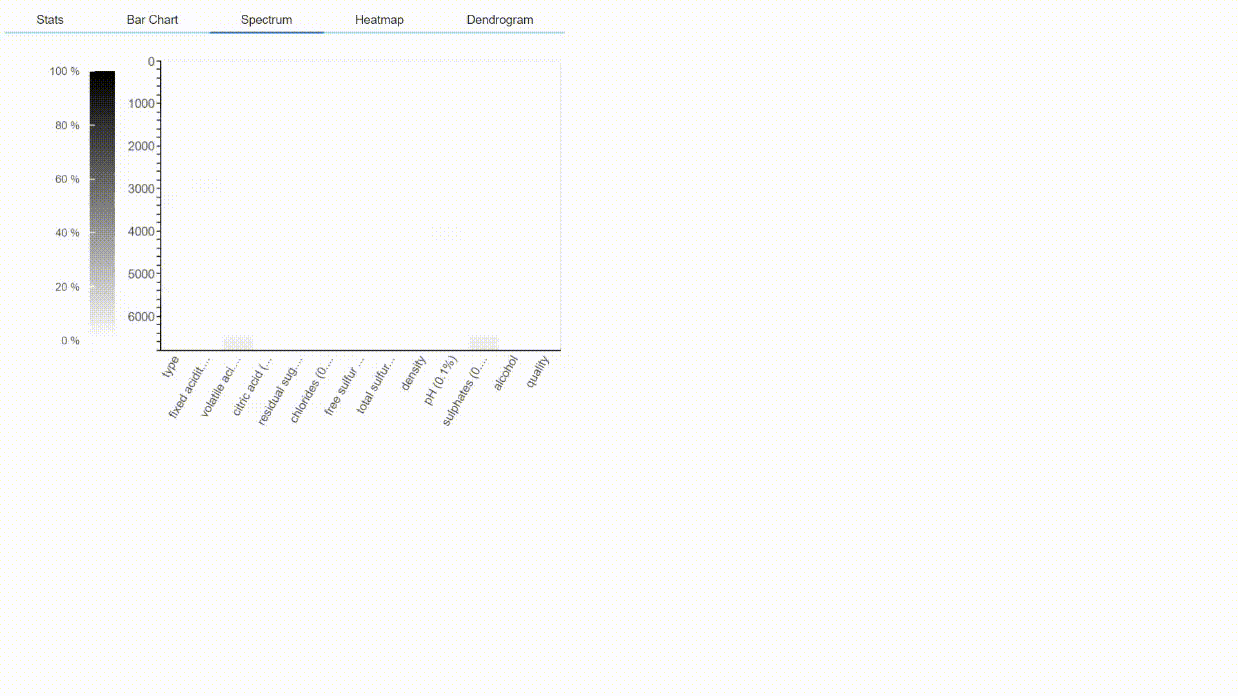Switch to the Stats tab
The height and width of the screenshot is (696, 1238).
tap(50, 20)
